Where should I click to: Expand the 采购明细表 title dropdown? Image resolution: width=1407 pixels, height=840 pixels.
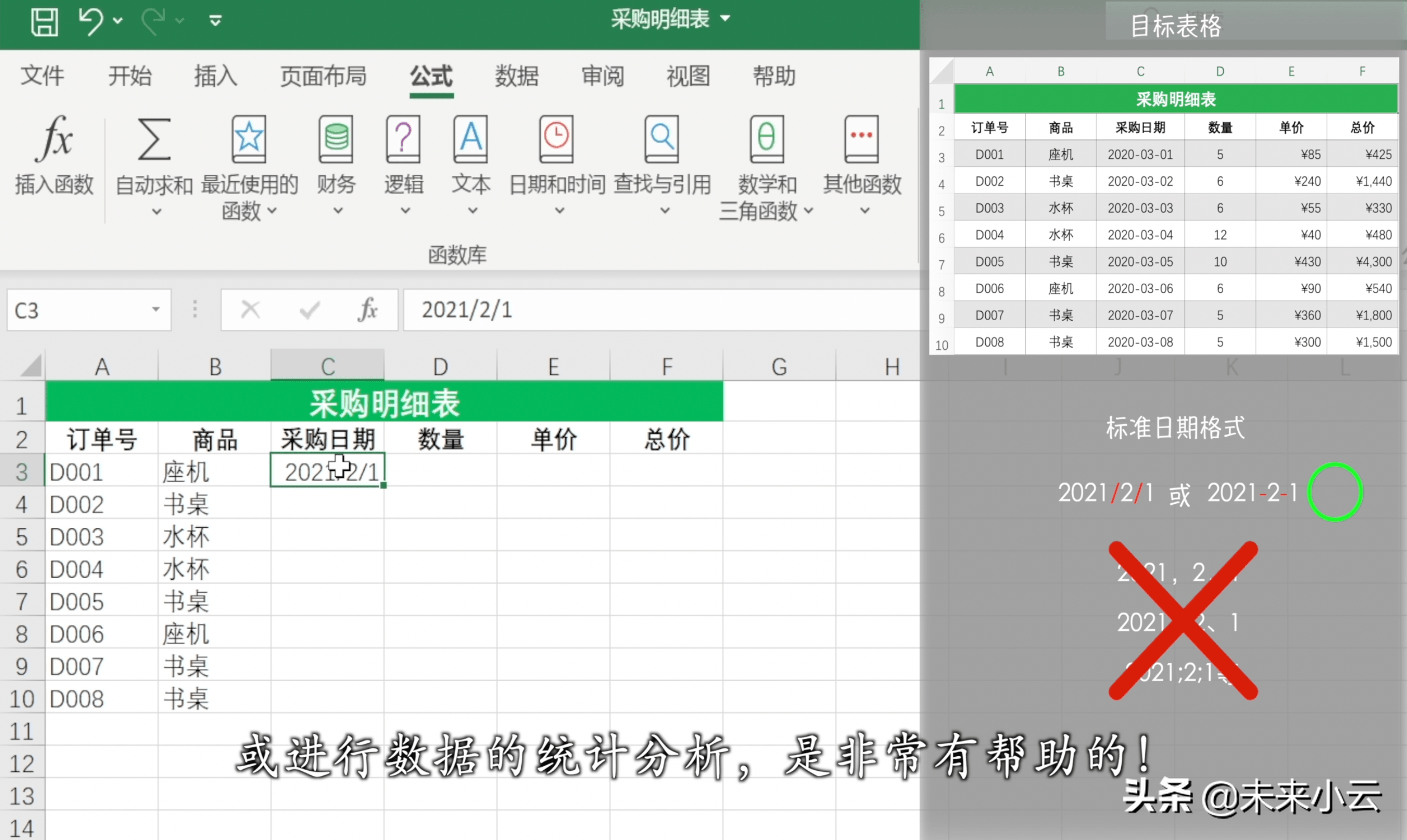point(725,19)
